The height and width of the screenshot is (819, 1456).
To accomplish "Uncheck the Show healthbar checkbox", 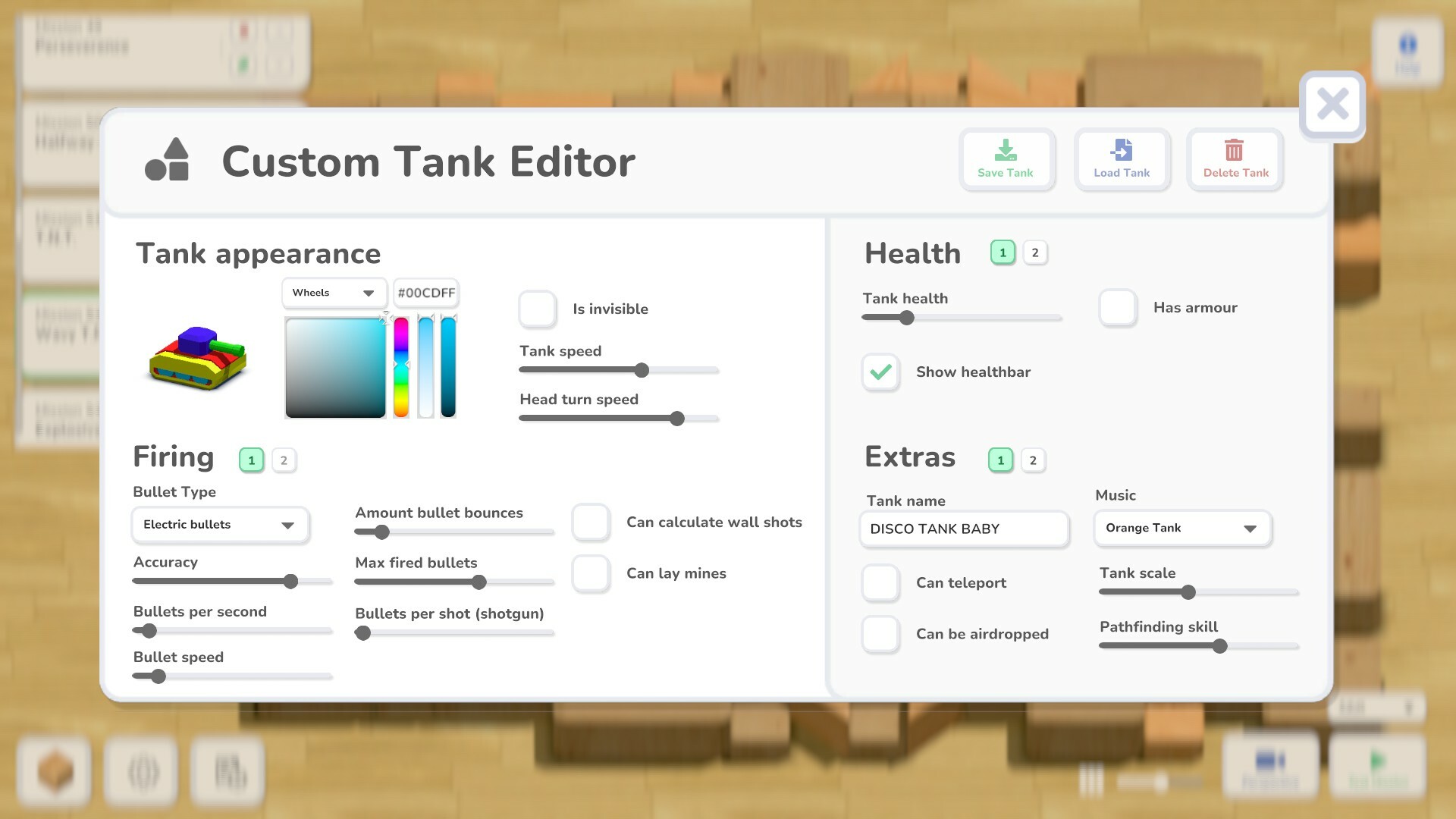I will point(880,372).
